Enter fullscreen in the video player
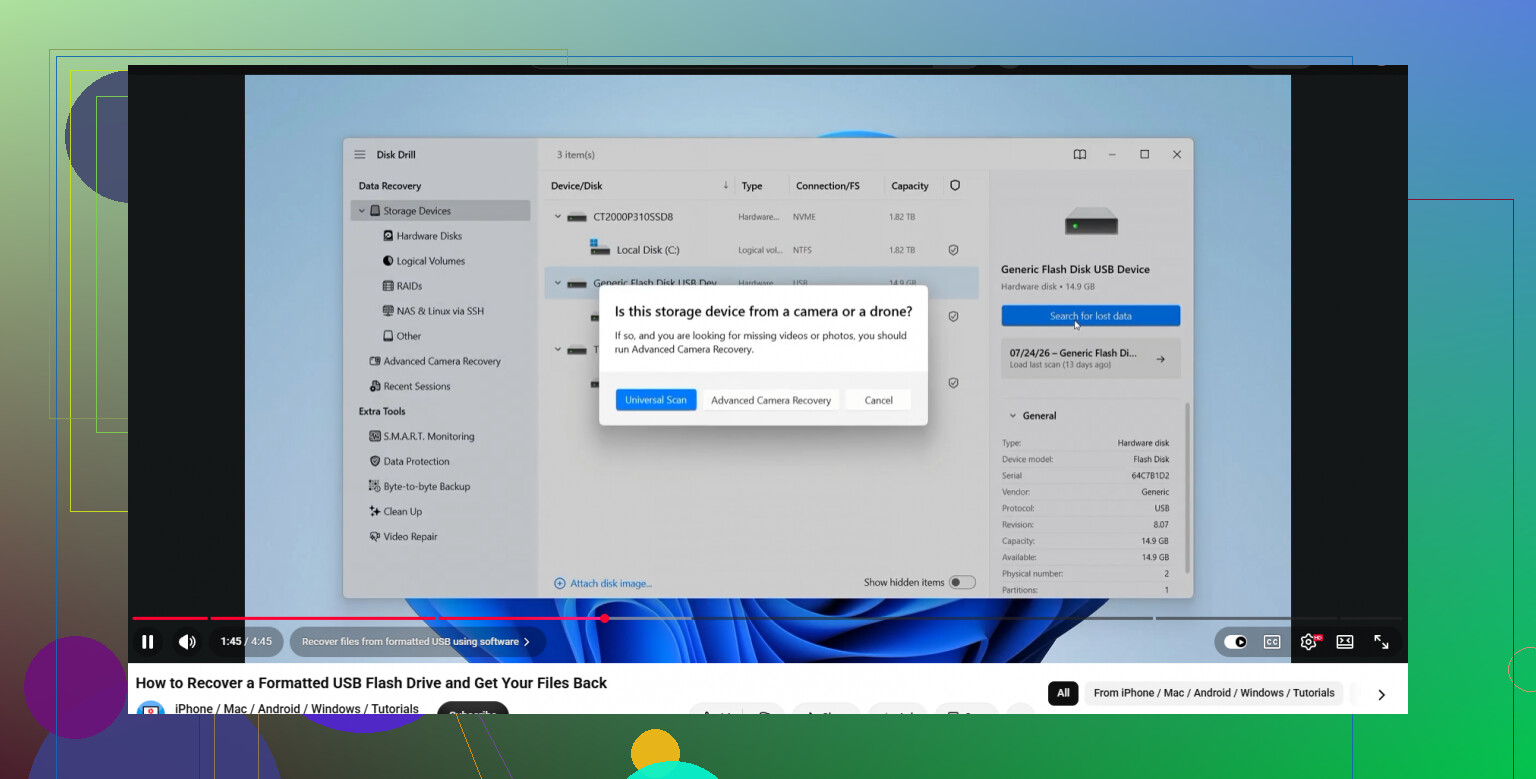Image resolution: width=1536 pixels, height=779 pixels. [x=1381, y=642]
